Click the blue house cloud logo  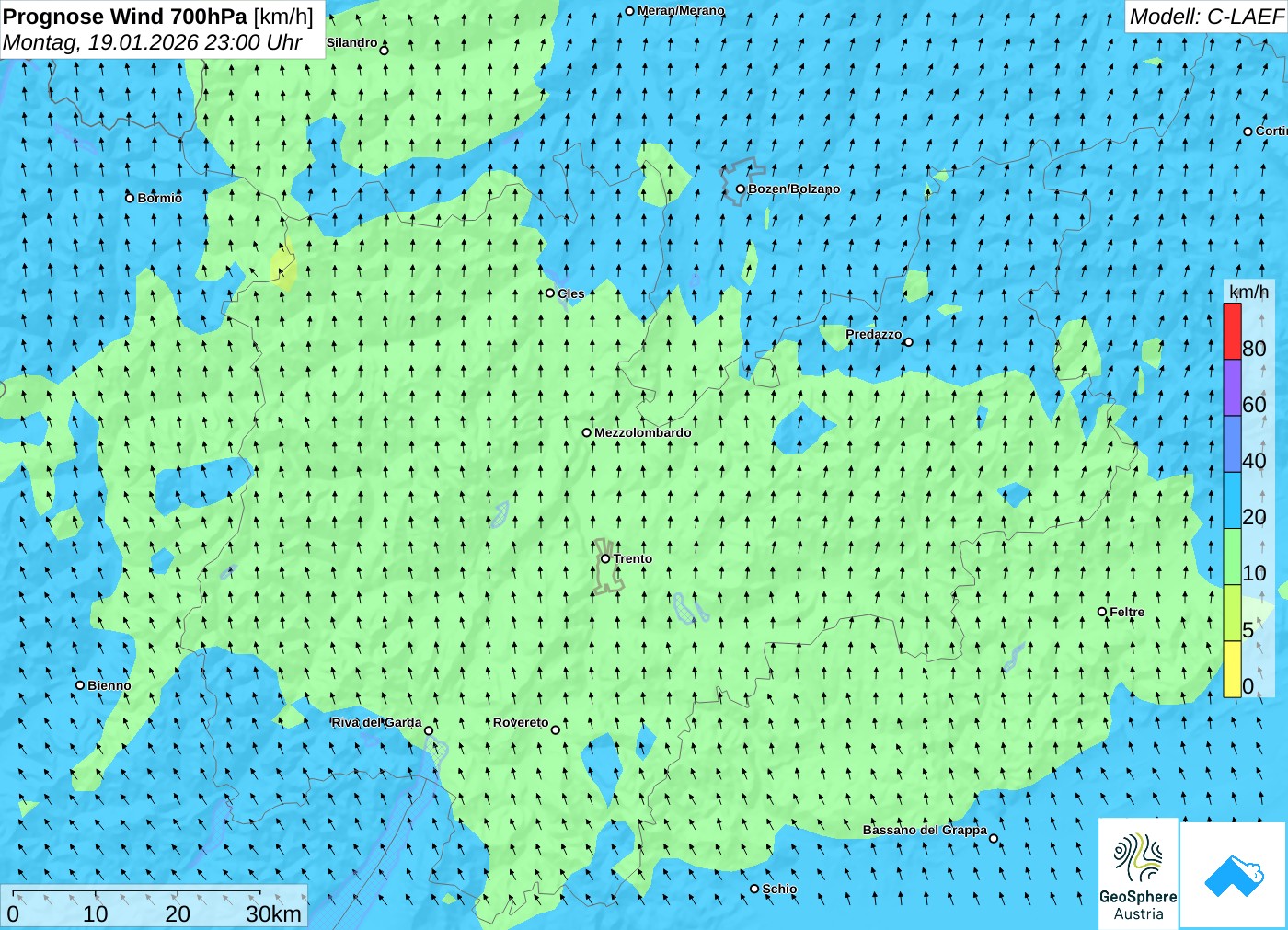(1234, 875)
